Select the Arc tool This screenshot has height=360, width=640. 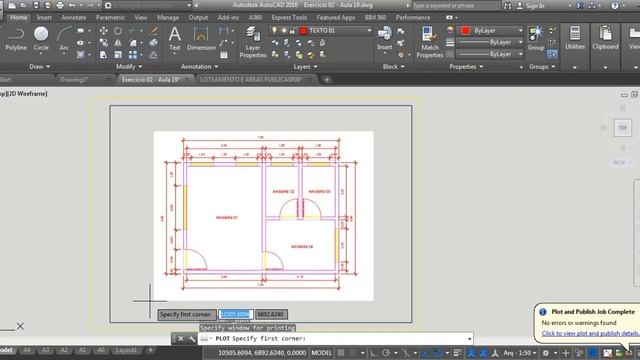64,39
